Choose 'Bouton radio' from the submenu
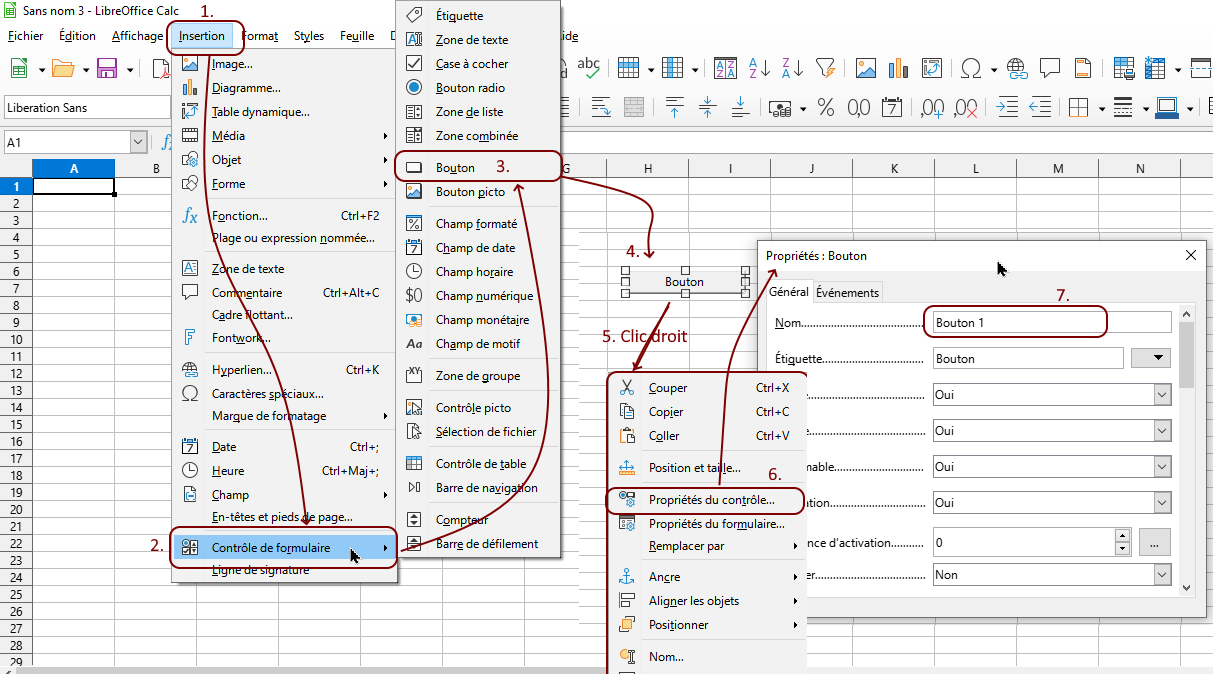 470,88
